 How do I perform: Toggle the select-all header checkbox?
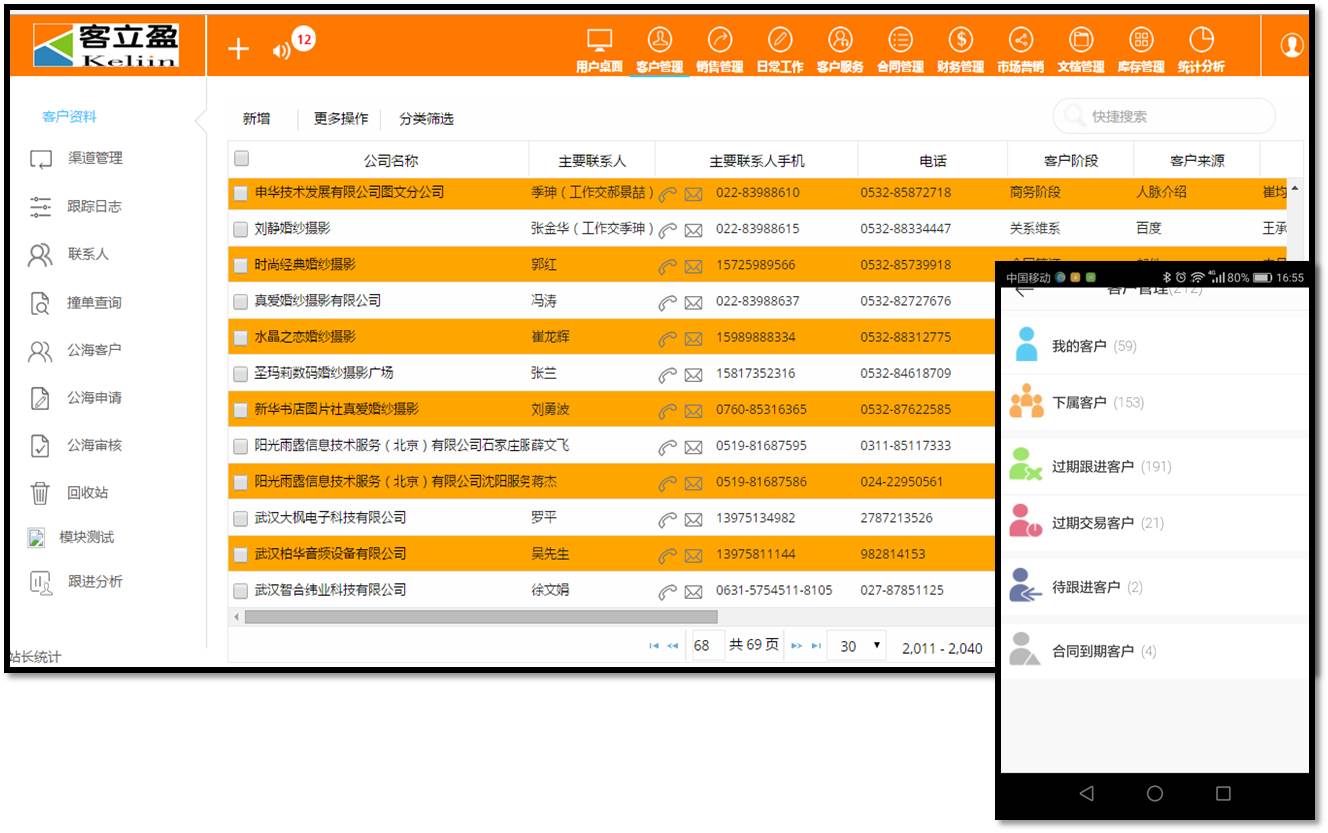click(241, 158)
